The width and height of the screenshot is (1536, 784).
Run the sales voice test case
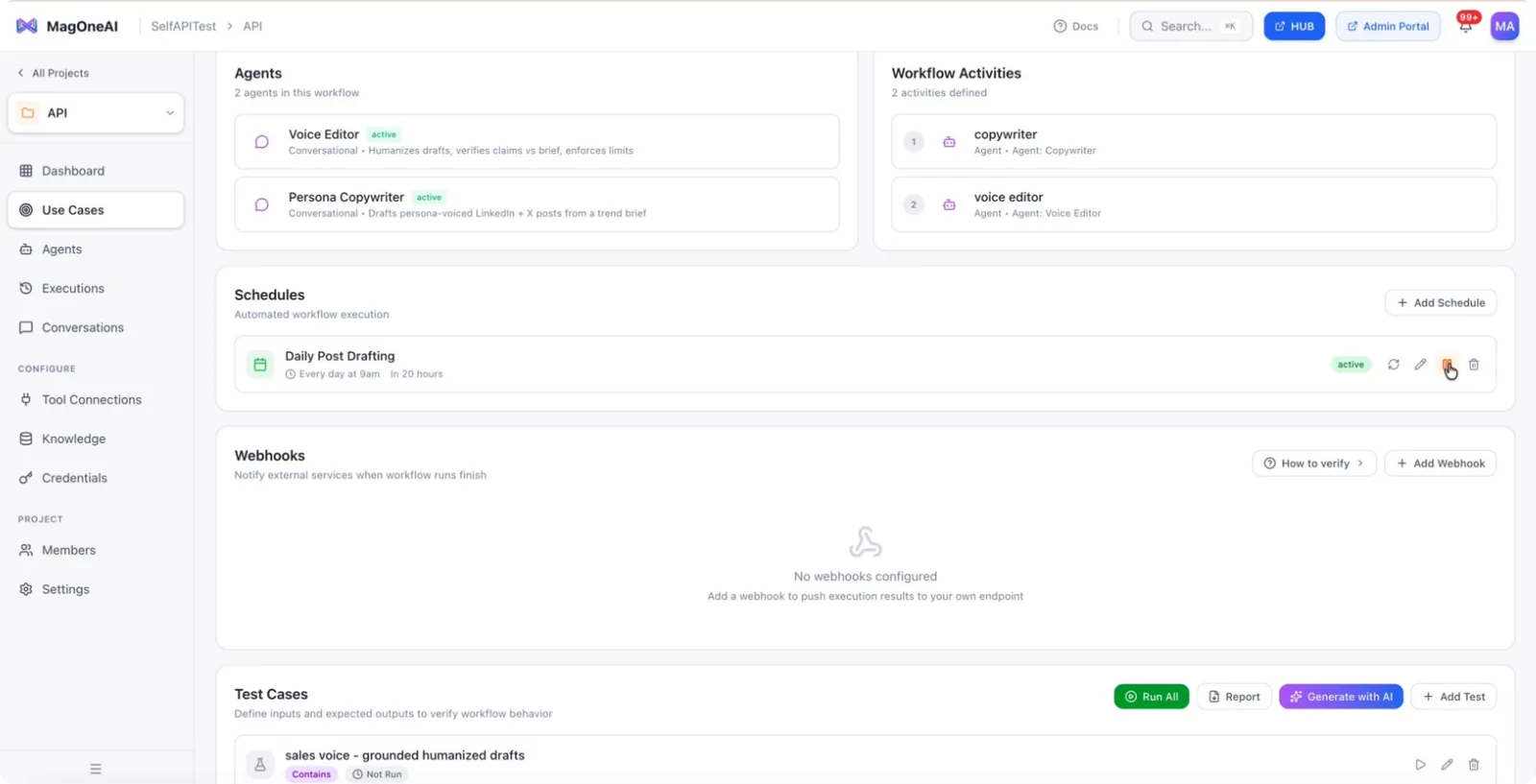pos(1420,765)
